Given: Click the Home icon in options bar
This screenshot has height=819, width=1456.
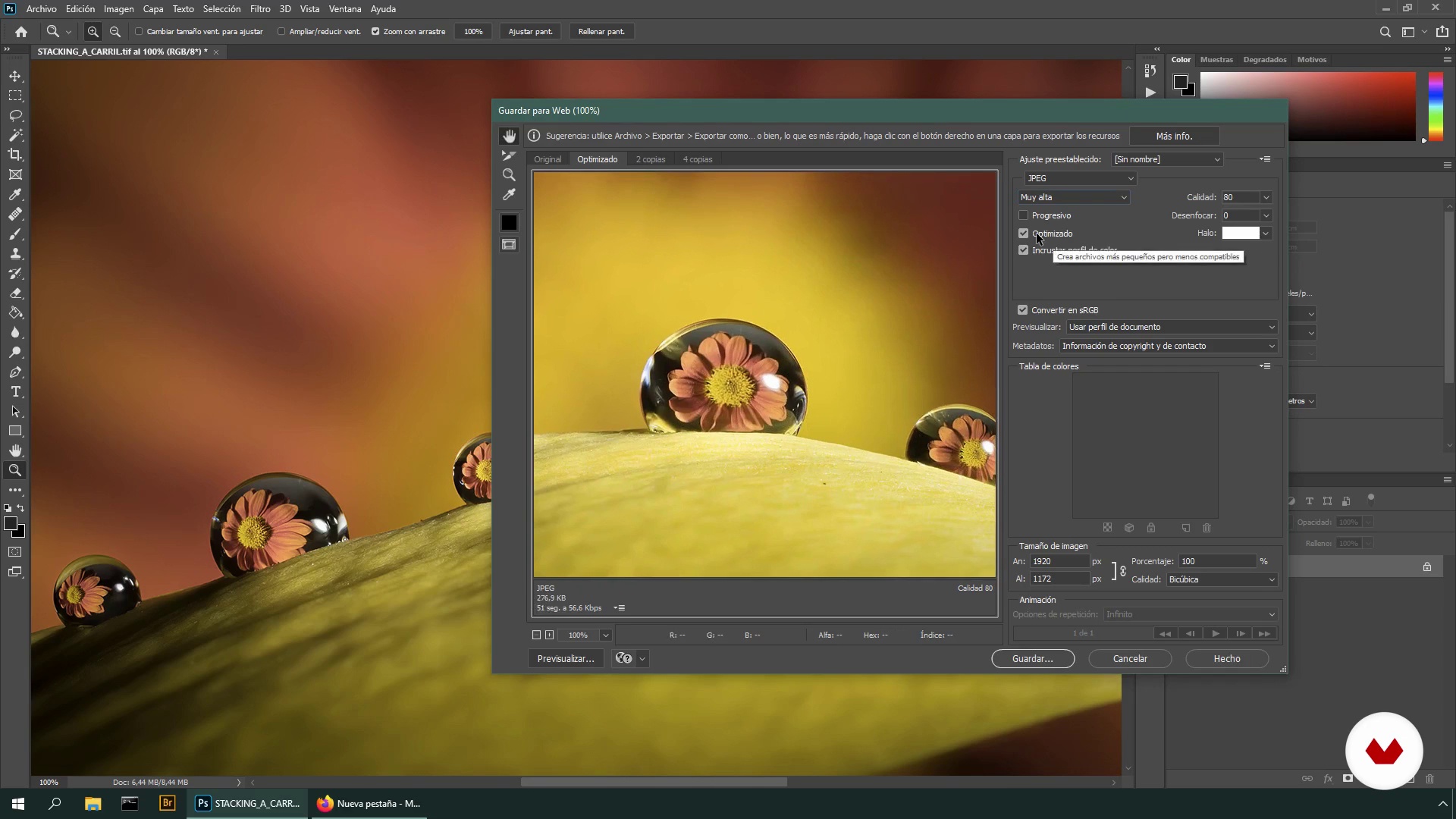Looking at the screenshot, I should coord(21,32).
